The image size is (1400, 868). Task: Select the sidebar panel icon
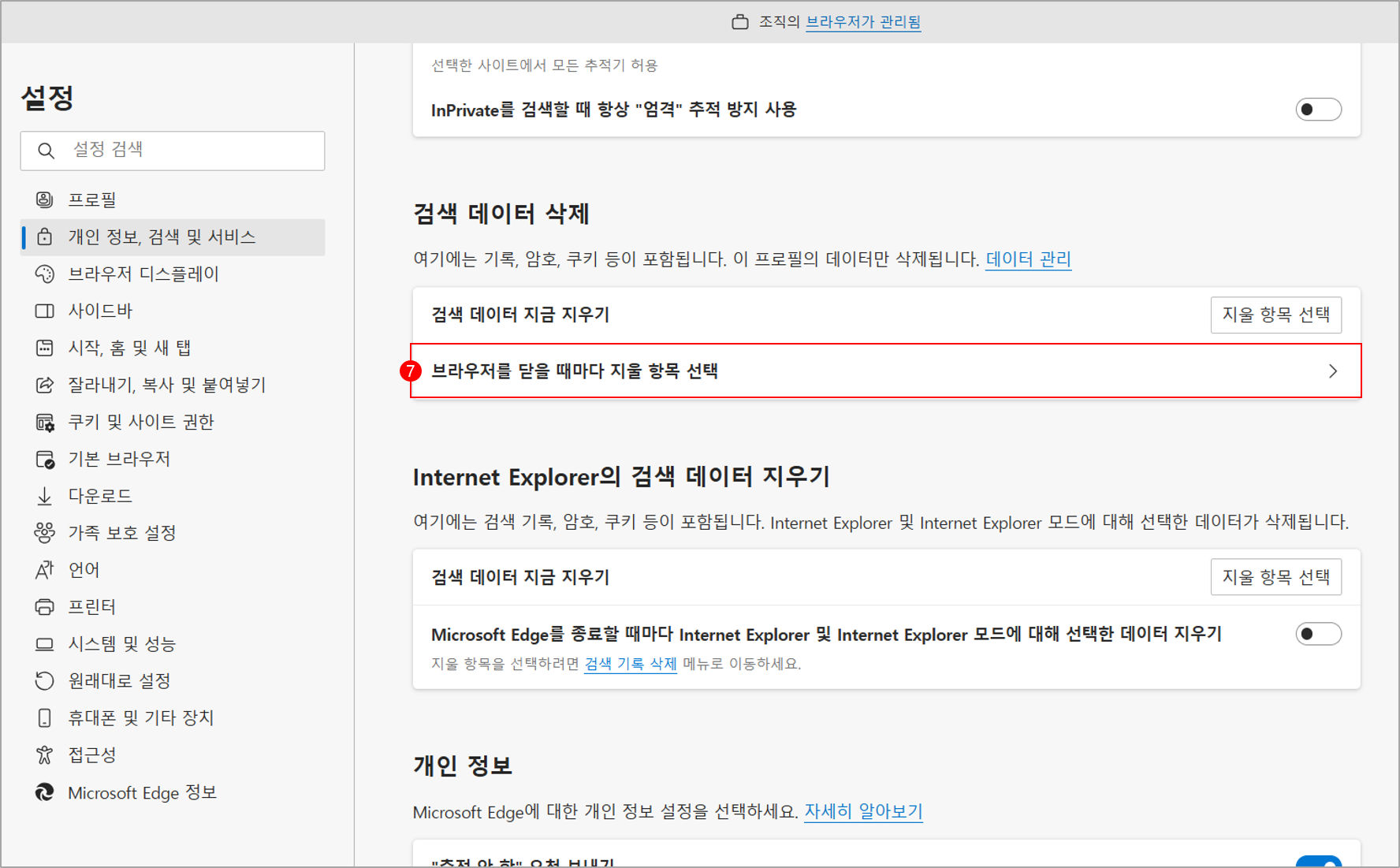tap(45, 311)
